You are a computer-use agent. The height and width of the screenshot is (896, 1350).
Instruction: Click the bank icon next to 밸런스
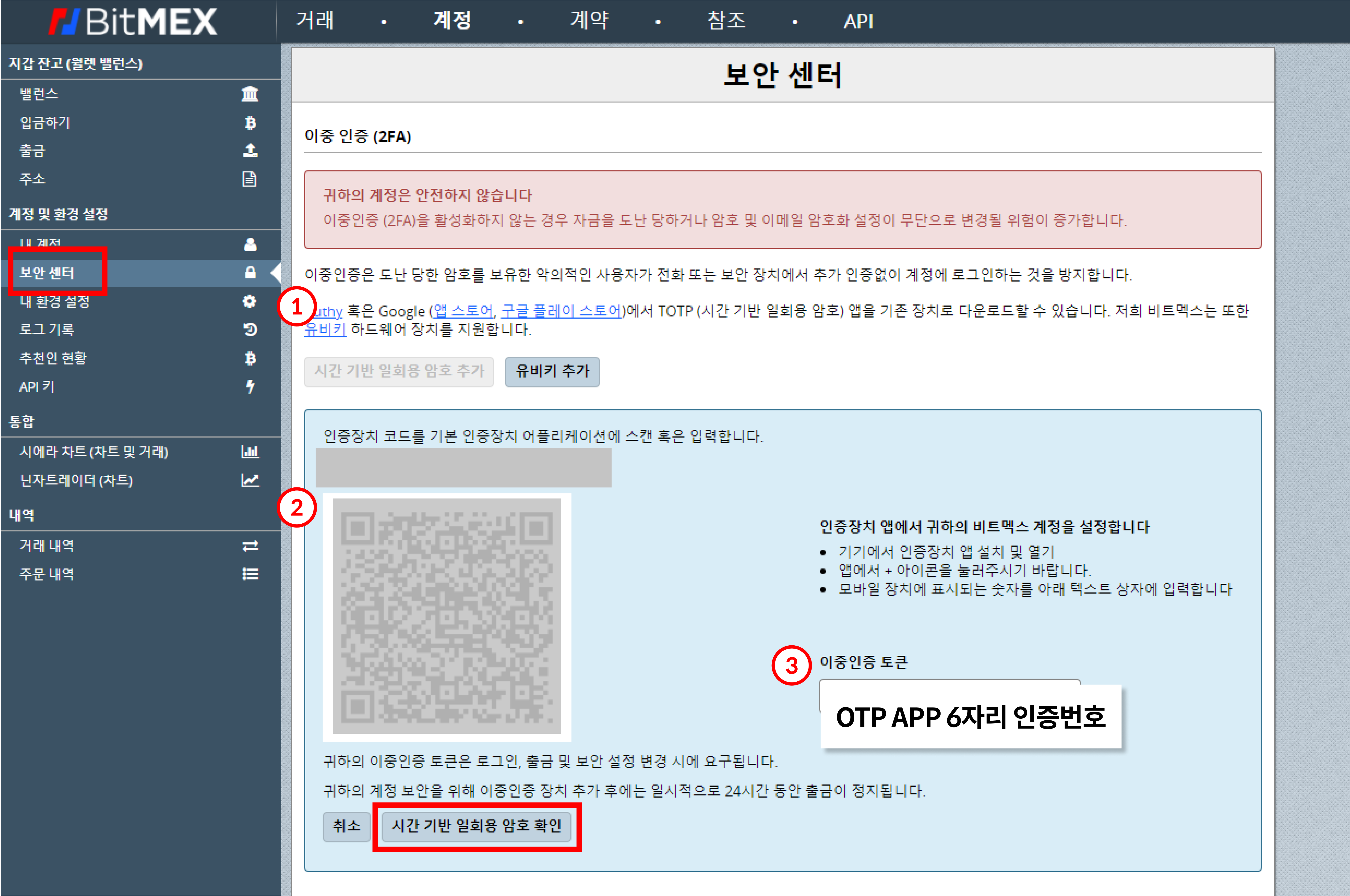coord(250,94)
